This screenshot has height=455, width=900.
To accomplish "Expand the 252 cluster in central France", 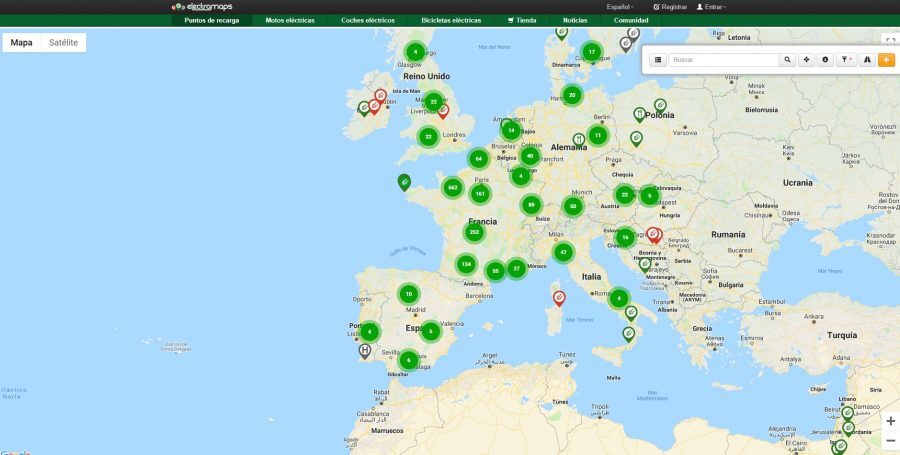I will [474, 232].
